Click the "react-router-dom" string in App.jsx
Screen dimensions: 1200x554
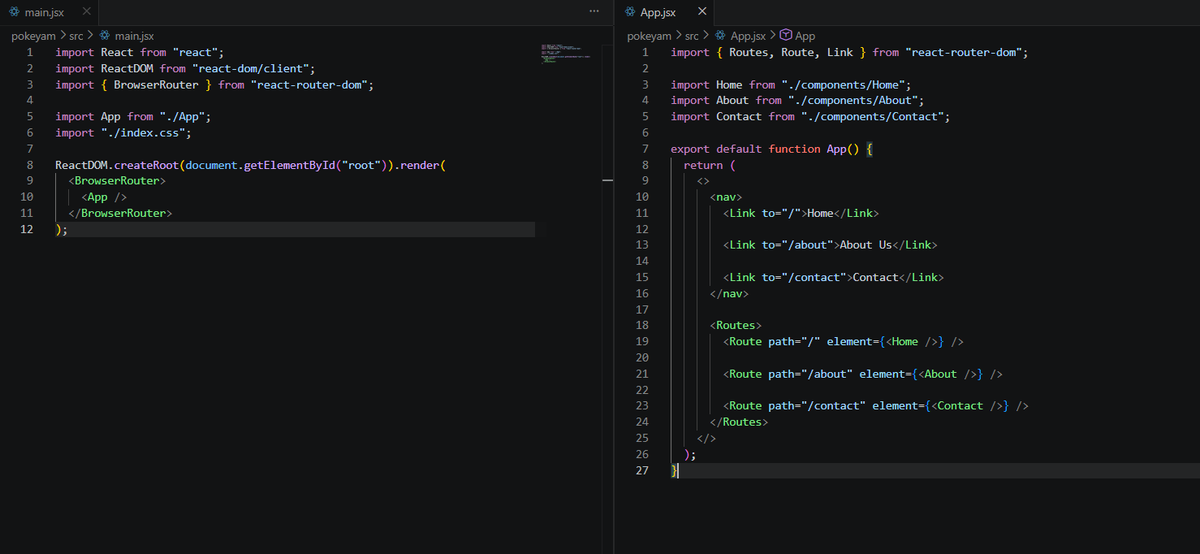[x=963, y=52]
